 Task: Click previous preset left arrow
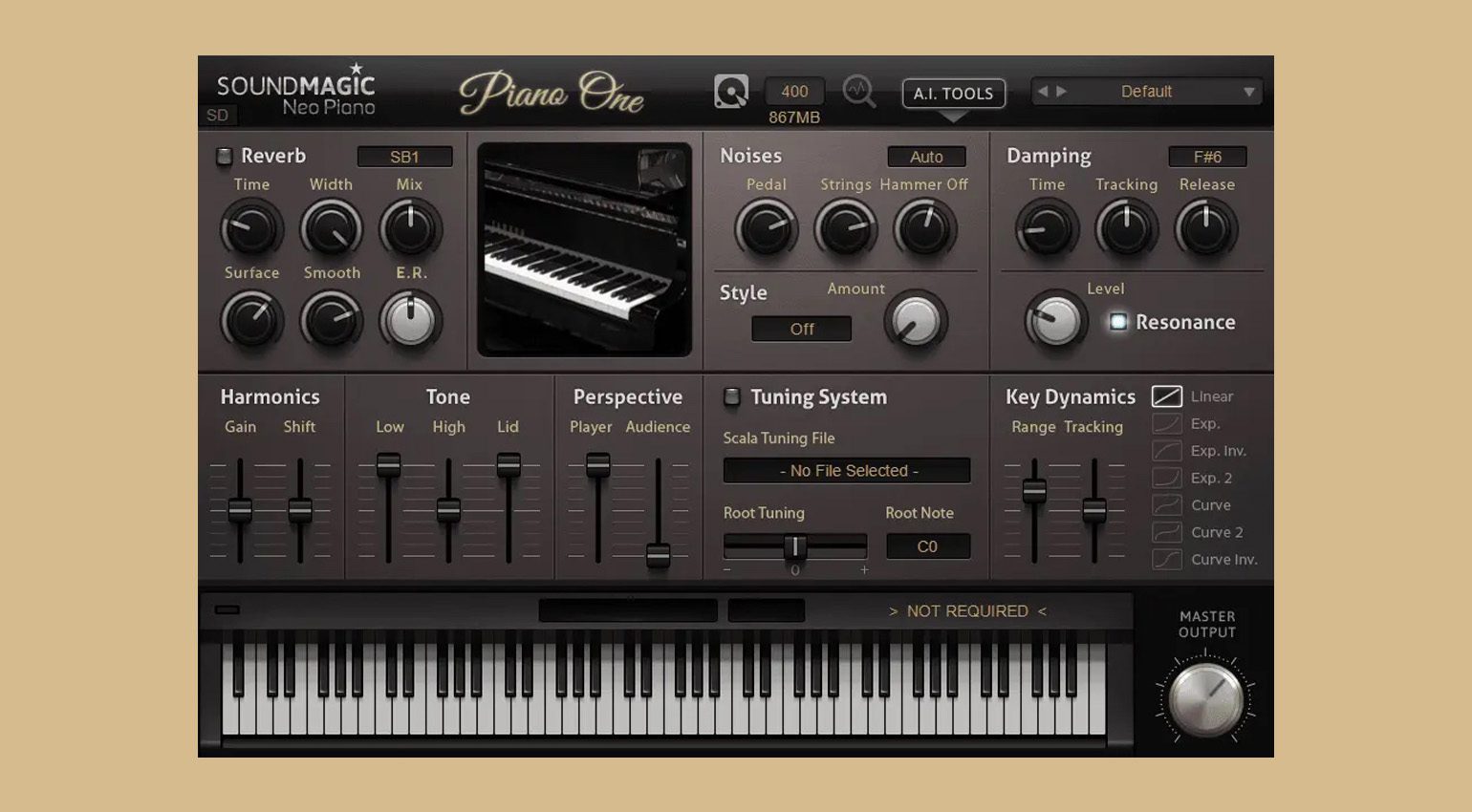1043,92
